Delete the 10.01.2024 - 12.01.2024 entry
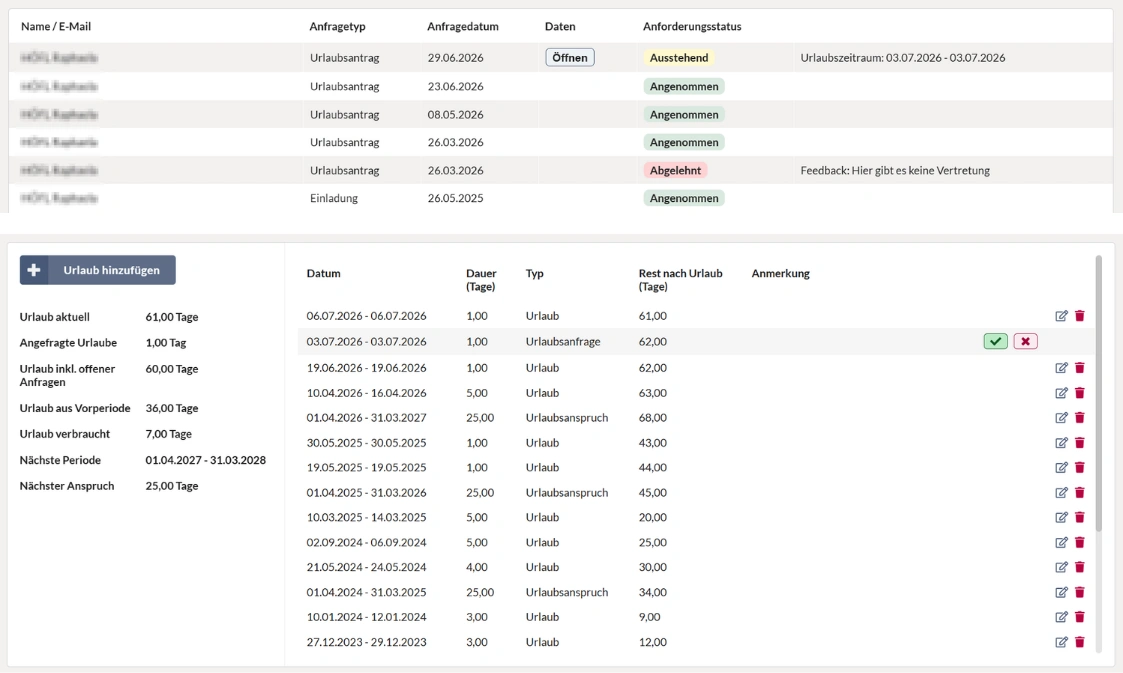 [x=1080, y=616]
